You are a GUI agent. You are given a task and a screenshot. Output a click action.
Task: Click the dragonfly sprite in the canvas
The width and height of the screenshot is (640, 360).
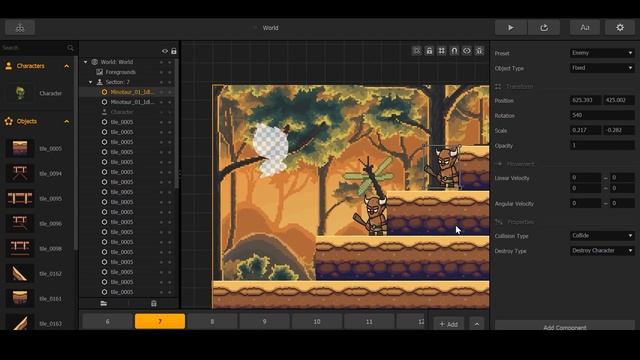tap(369, 175)
